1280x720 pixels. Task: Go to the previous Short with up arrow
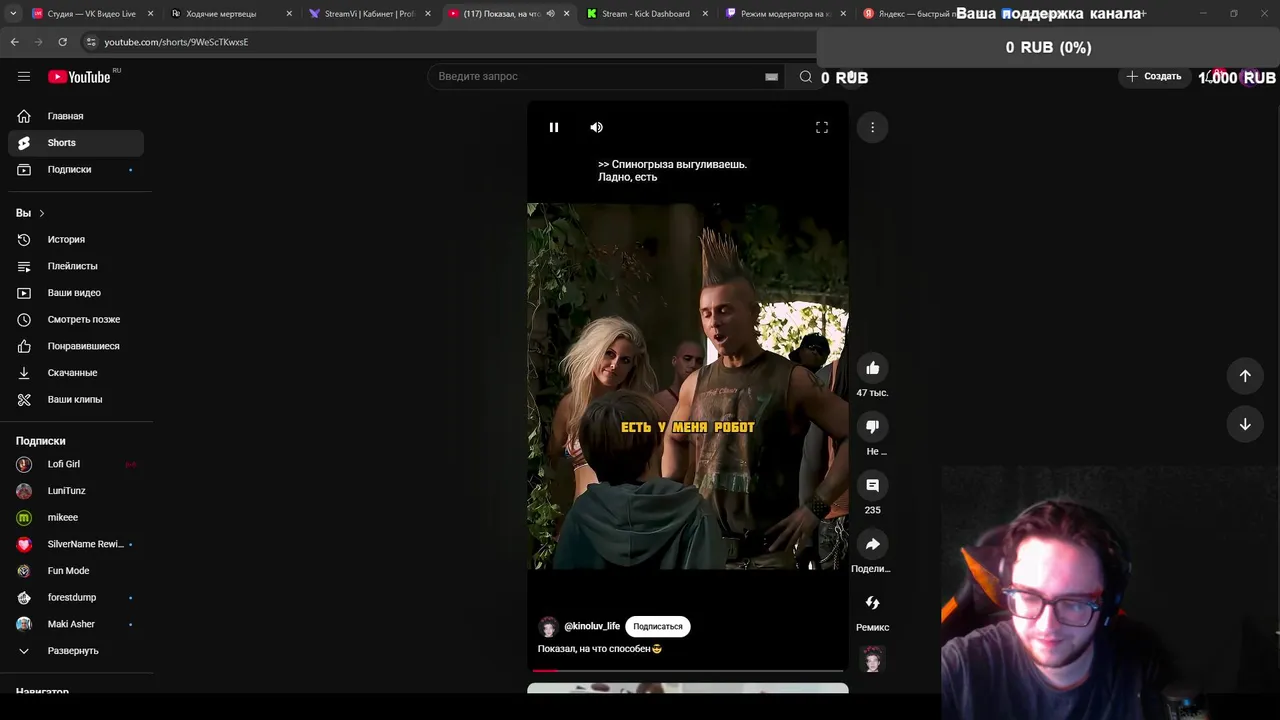point(1245,375)
